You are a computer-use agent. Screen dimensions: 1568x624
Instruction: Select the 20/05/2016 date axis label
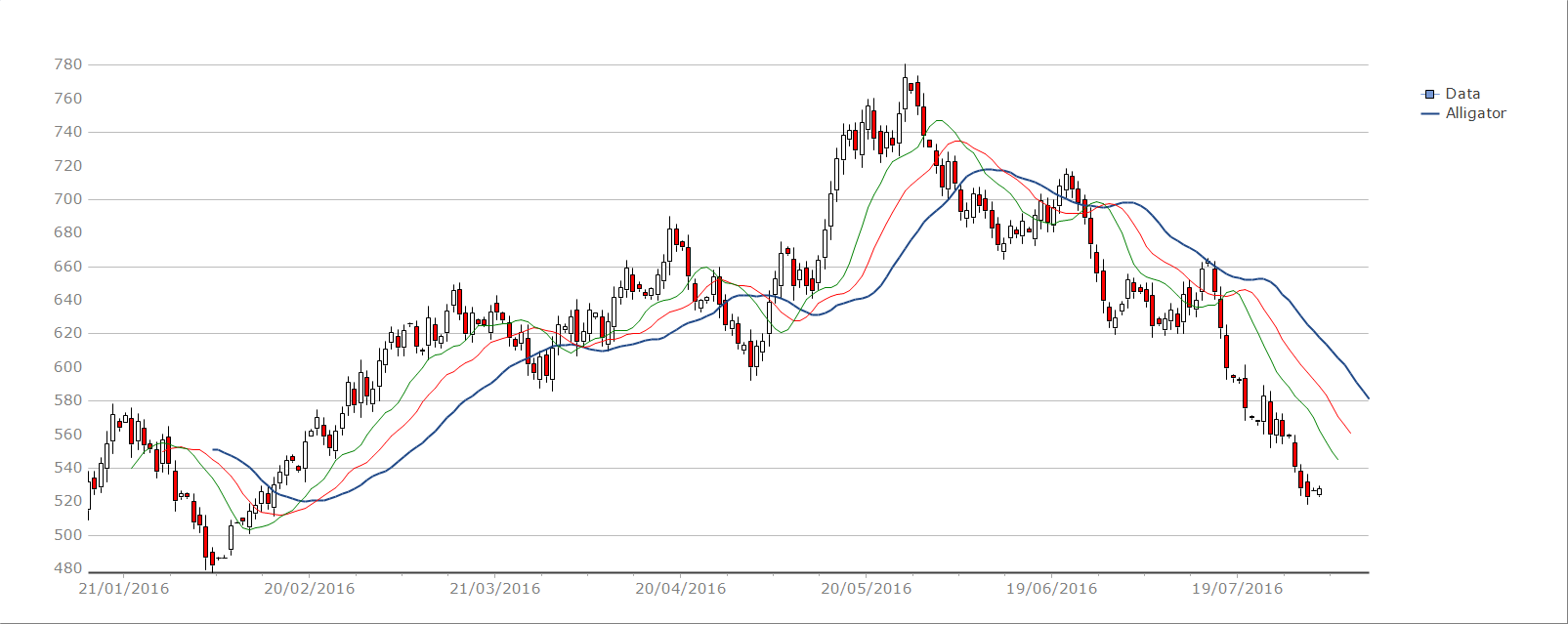pos(867,588)
